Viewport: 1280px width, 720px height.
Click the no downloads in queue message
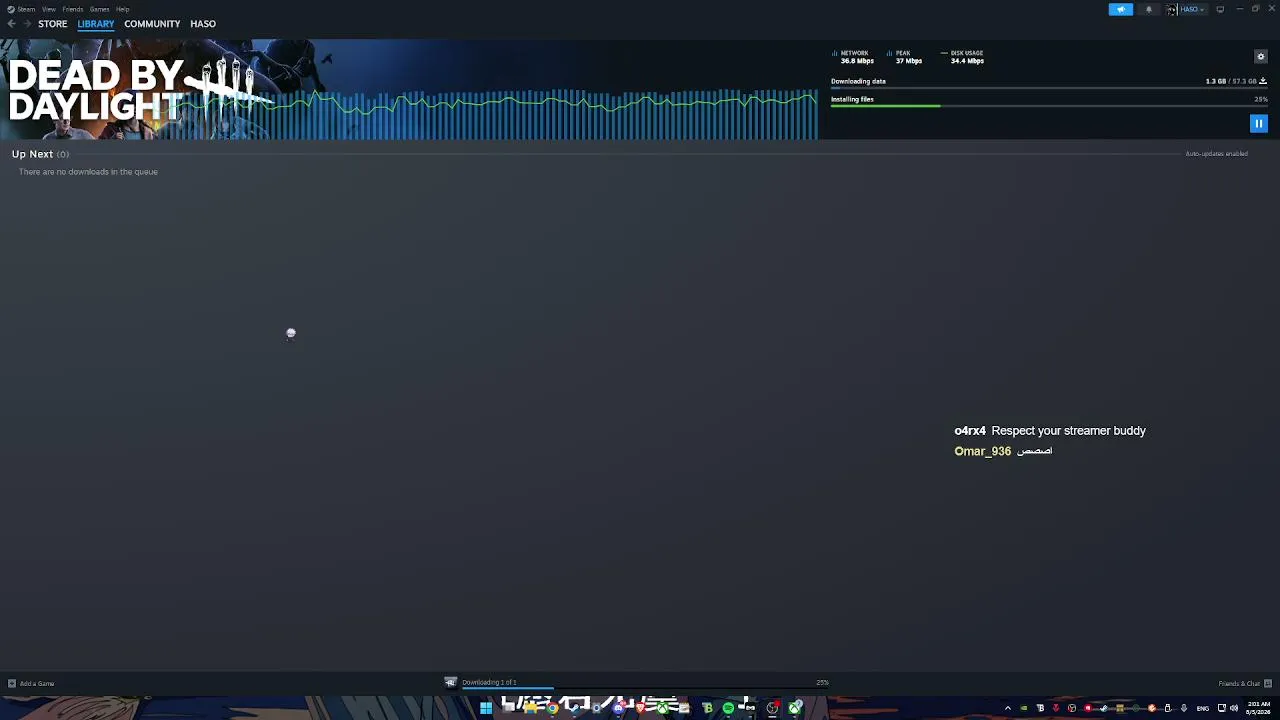88,172
